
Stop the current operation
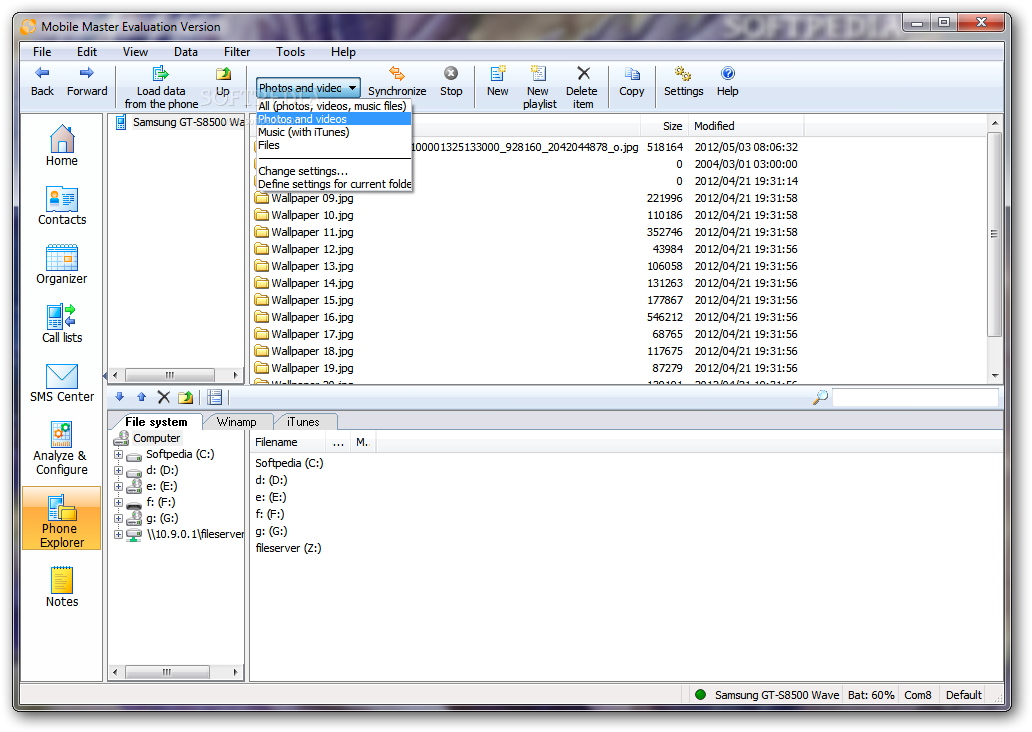[451, 81]
